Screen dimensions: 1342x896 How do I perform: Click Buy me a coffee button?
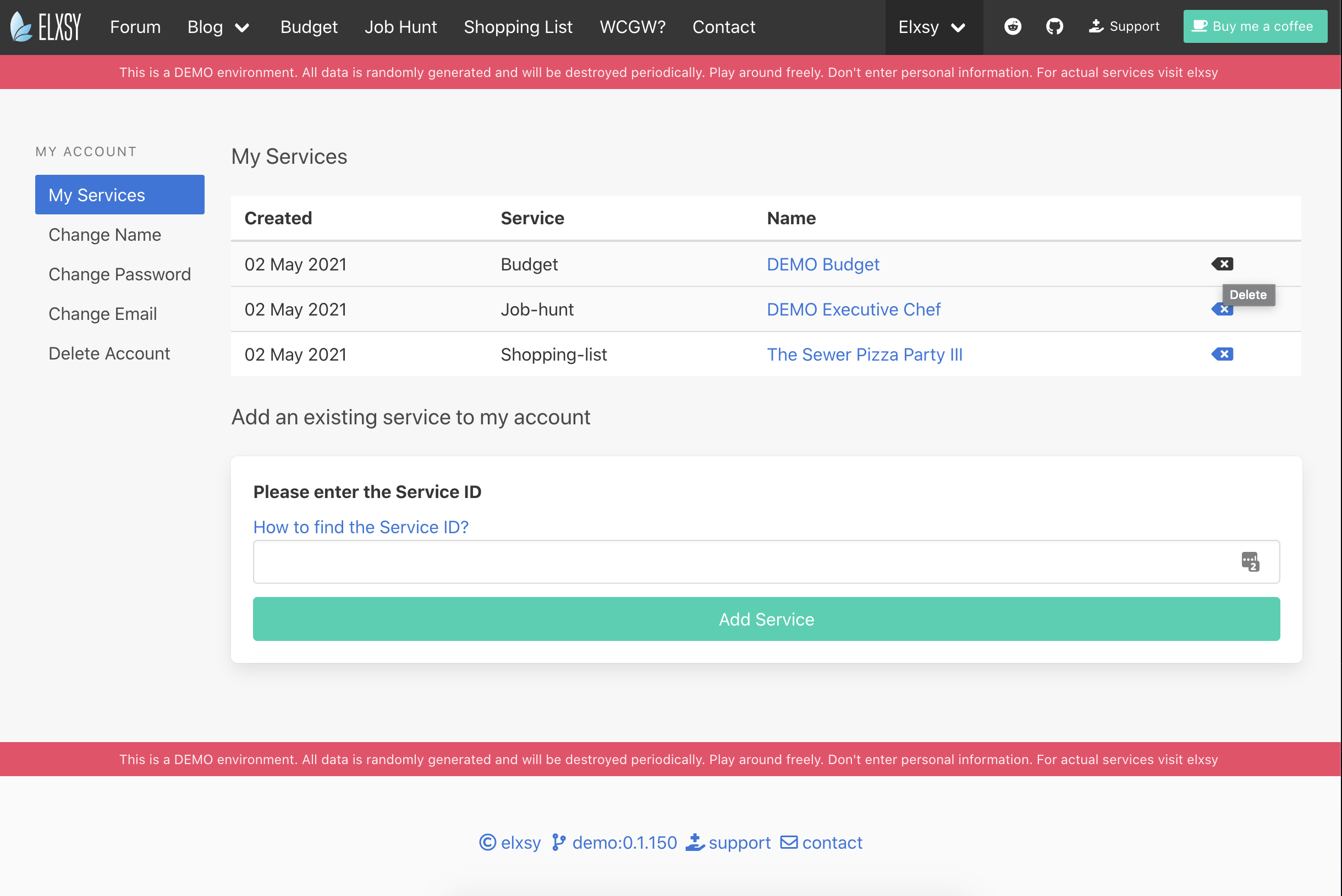click(1255, 26)
